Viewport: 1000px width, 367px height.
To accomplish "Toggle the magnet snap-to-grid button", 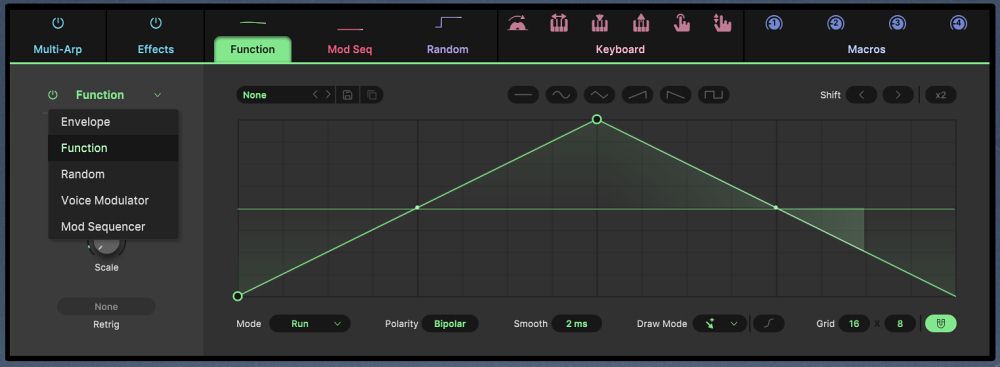I will coord(941,324).
